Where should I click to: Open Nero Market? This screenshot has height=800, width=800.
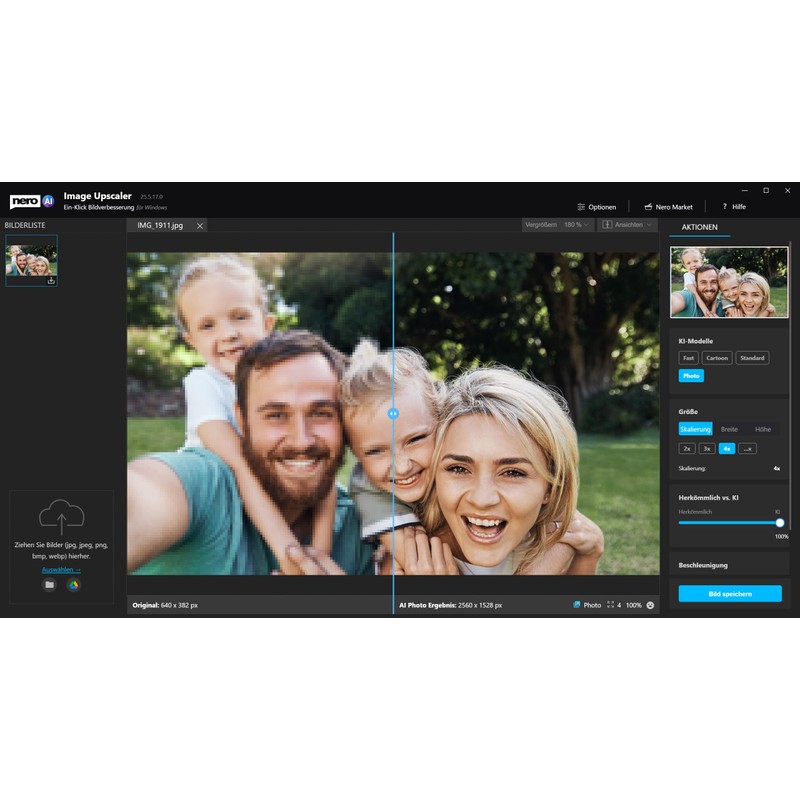668,207
